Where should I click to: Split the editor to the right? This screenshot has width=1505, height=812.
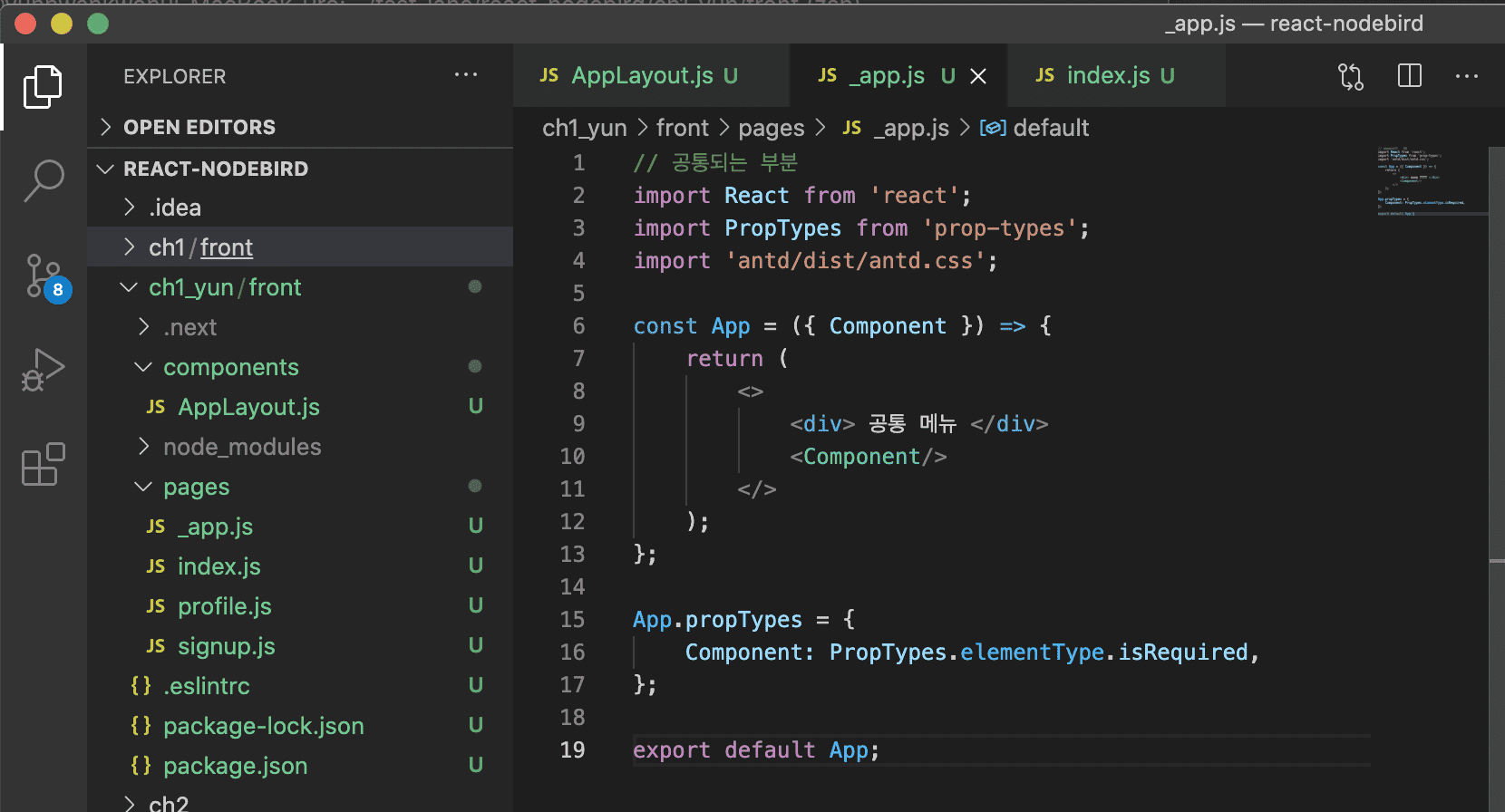click(x=1410, y=76)
